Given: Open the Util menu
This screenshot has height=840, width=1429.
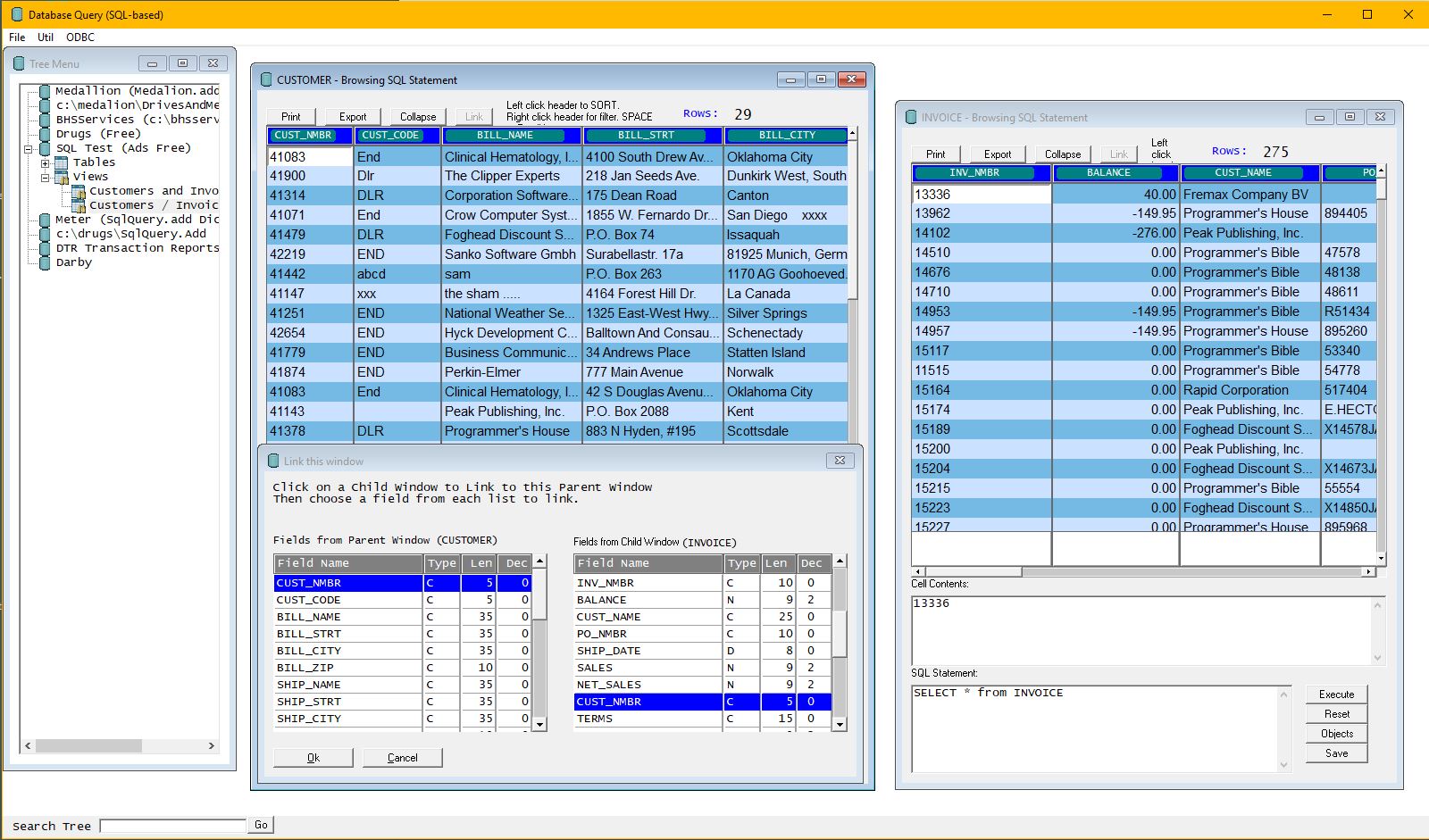Looking at the screenshot, I should pyautogui.click(x=46, y=37).
